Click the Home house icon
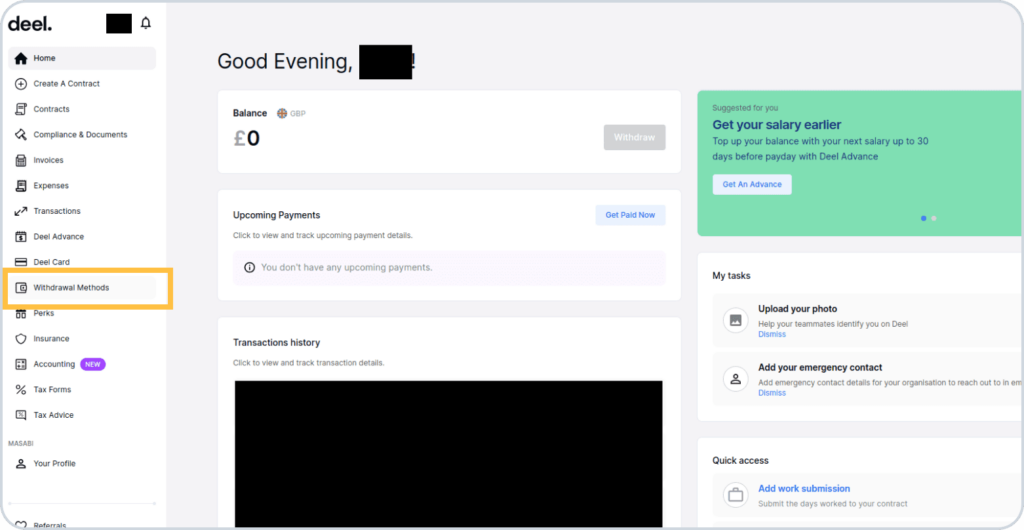The height and width of the screenshot is (530, 1024). point(21,58)
